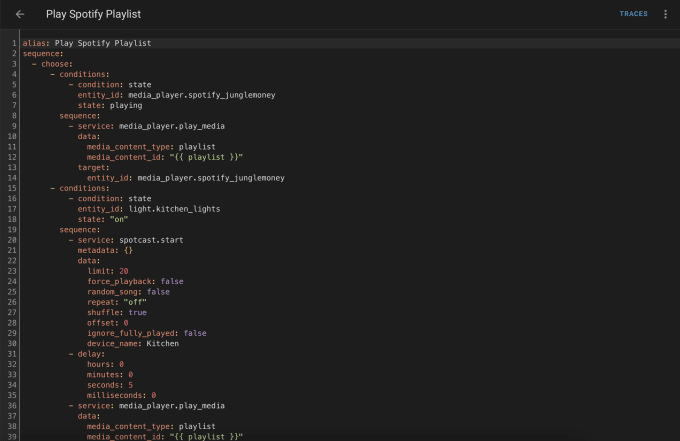Click 'service: spotcast.start' line

pos(130,240)
